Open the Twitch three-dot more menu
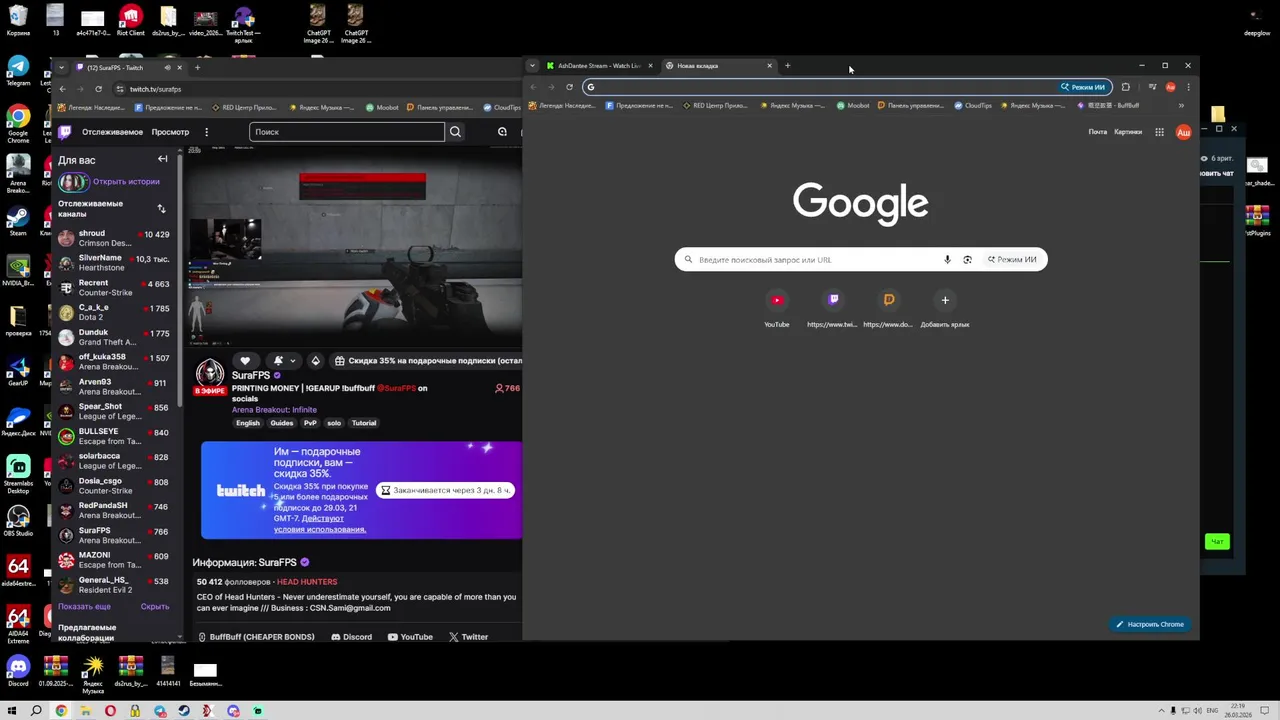The width and height of the screenshot is (1280, 720). 206,132
